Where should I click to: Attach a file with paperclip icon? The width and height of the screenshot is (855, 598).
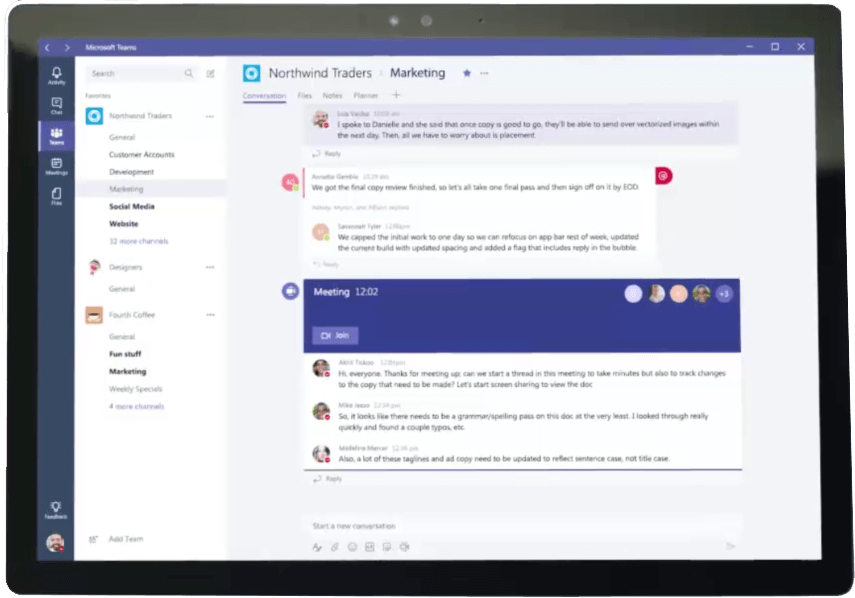click(x=335, y=547)
